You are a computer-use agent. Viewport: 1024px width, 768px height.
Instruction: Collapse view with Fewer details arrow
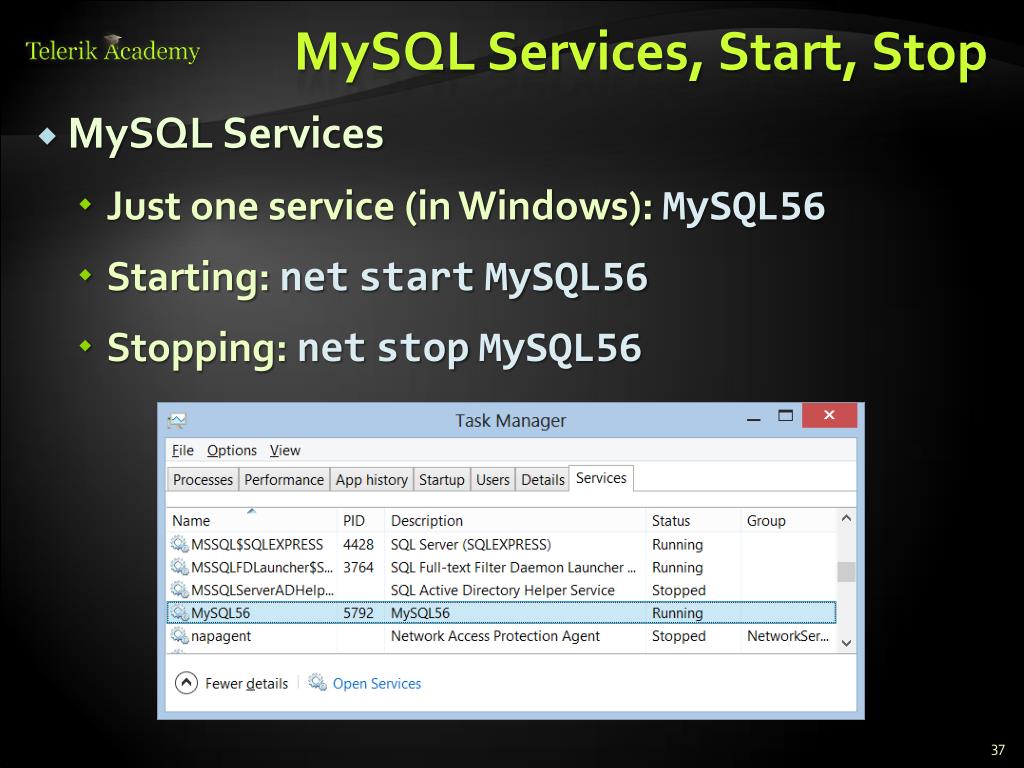[186, 683]
